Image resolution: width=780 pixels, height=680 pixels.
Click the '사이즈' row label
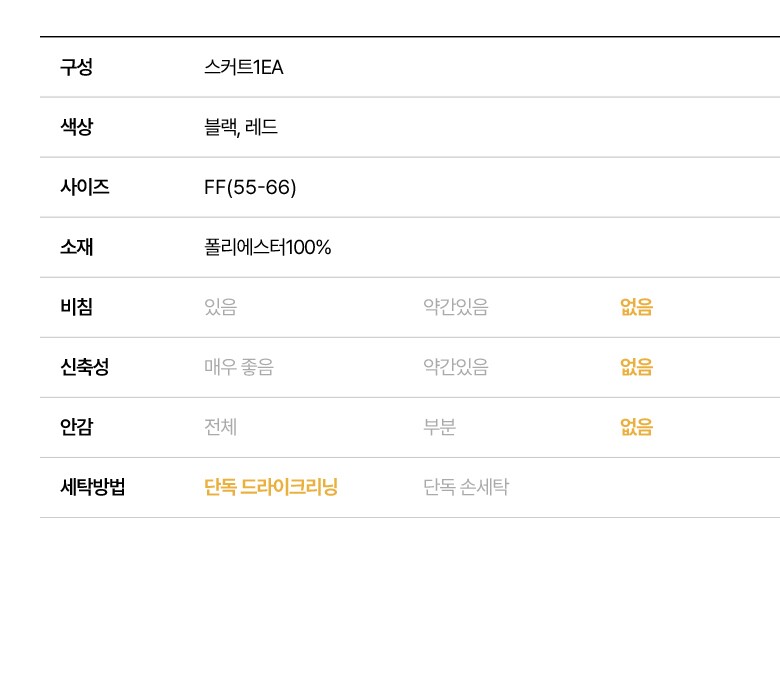pyautogui.click(x=85, y=187)
